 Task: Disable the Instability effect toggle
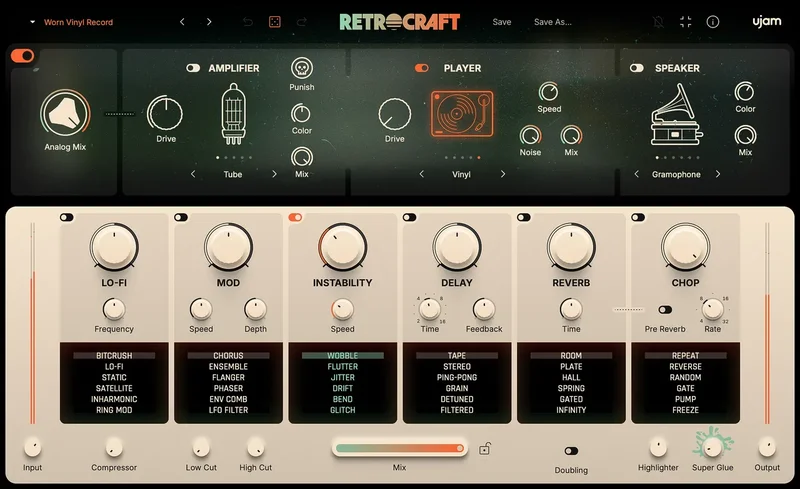pyautogui.click(x=295, y=217)
